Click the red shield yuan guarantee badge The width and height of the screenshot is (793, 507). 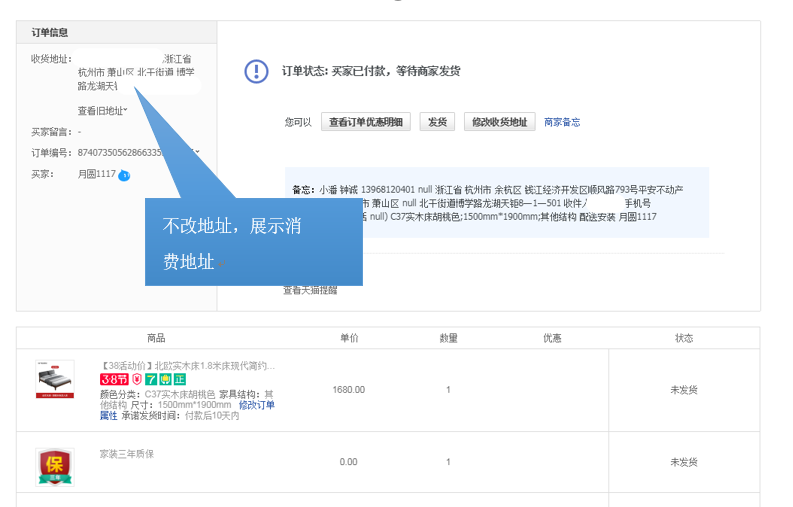pos(137,379)
